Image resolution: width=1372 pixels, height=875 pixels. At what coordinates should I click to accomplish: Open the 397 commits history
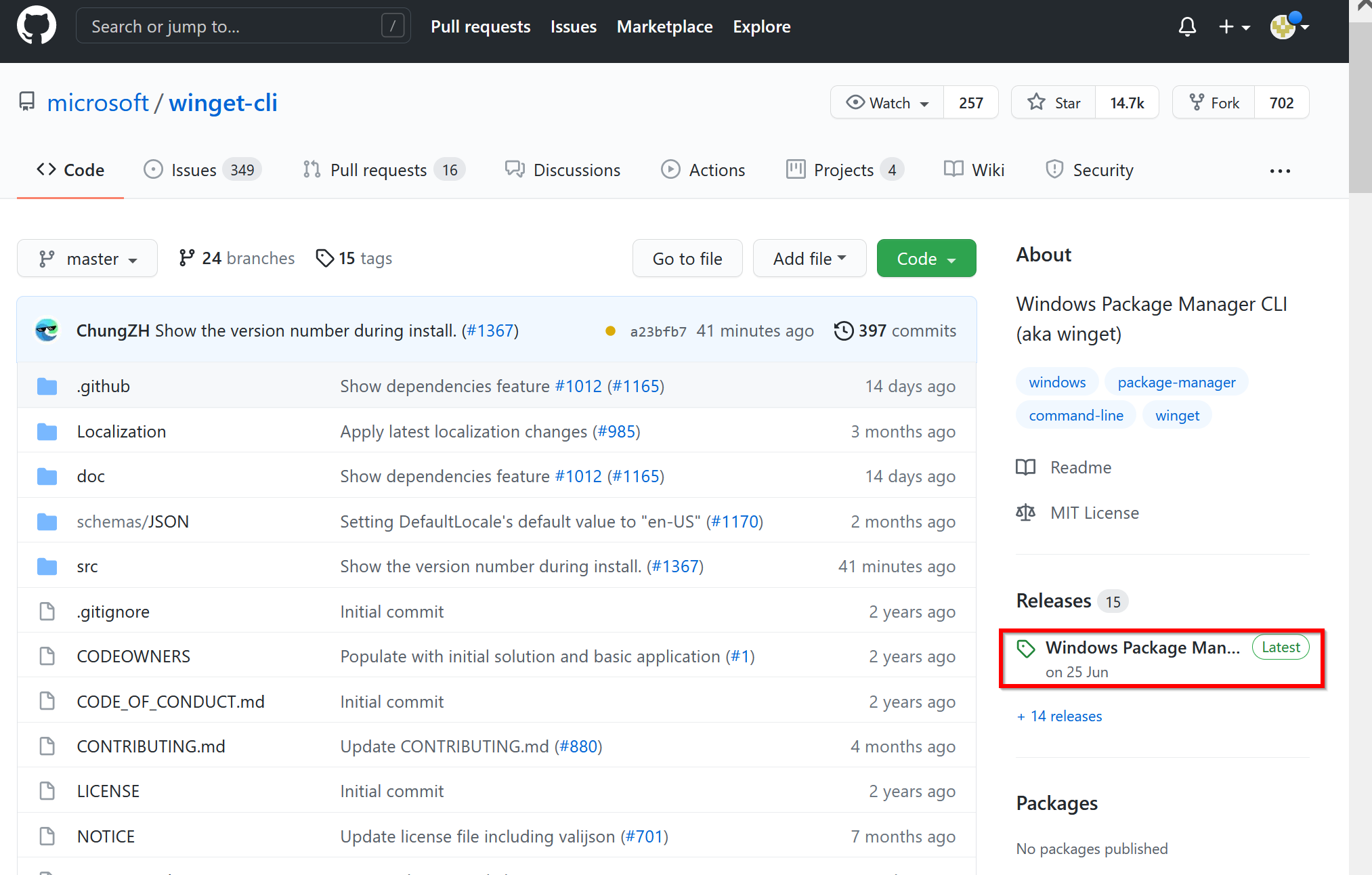click(x=895, y=330)
